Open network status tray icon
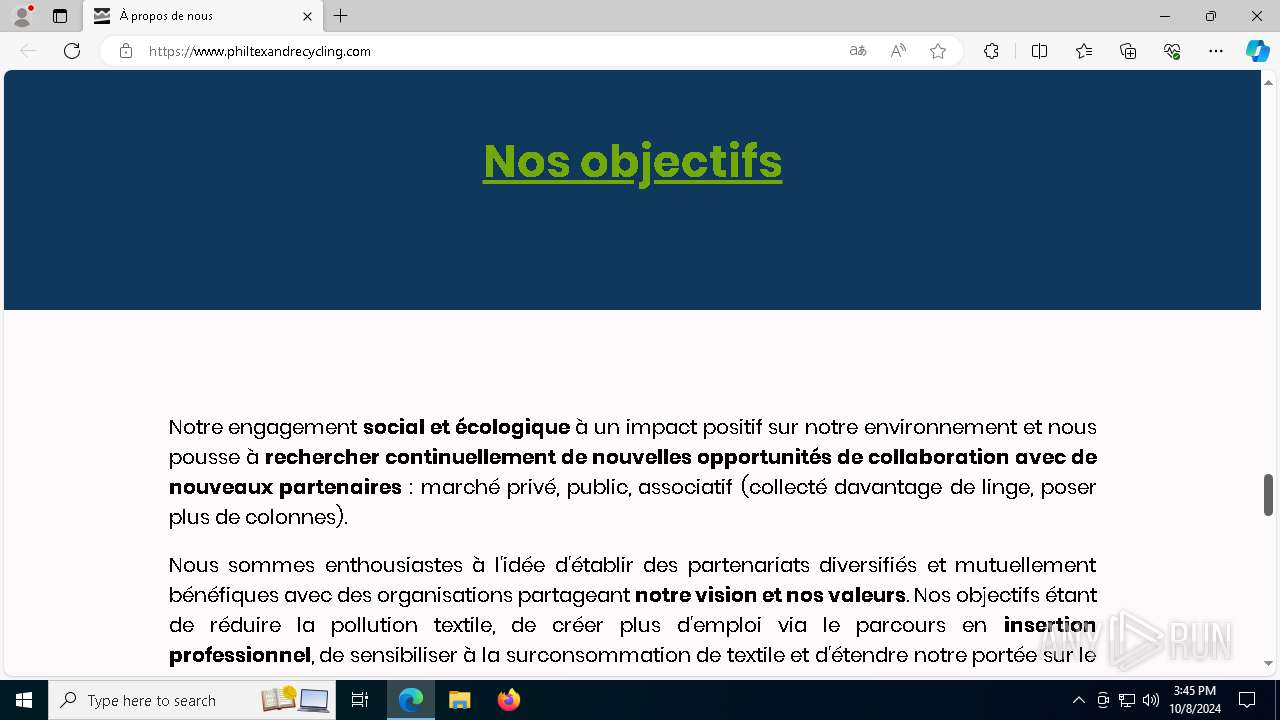Screen dimensions: 1280x720 tap(1126, 700)
